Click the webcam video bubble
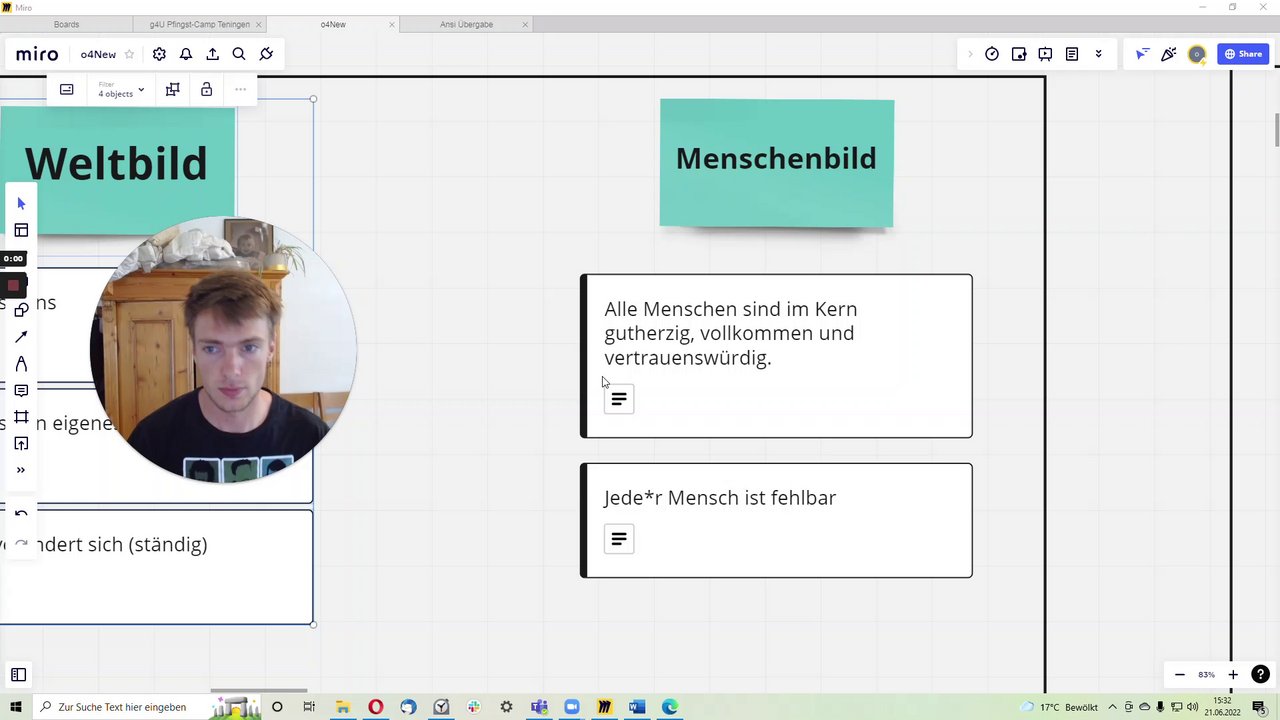 [223, 349]
